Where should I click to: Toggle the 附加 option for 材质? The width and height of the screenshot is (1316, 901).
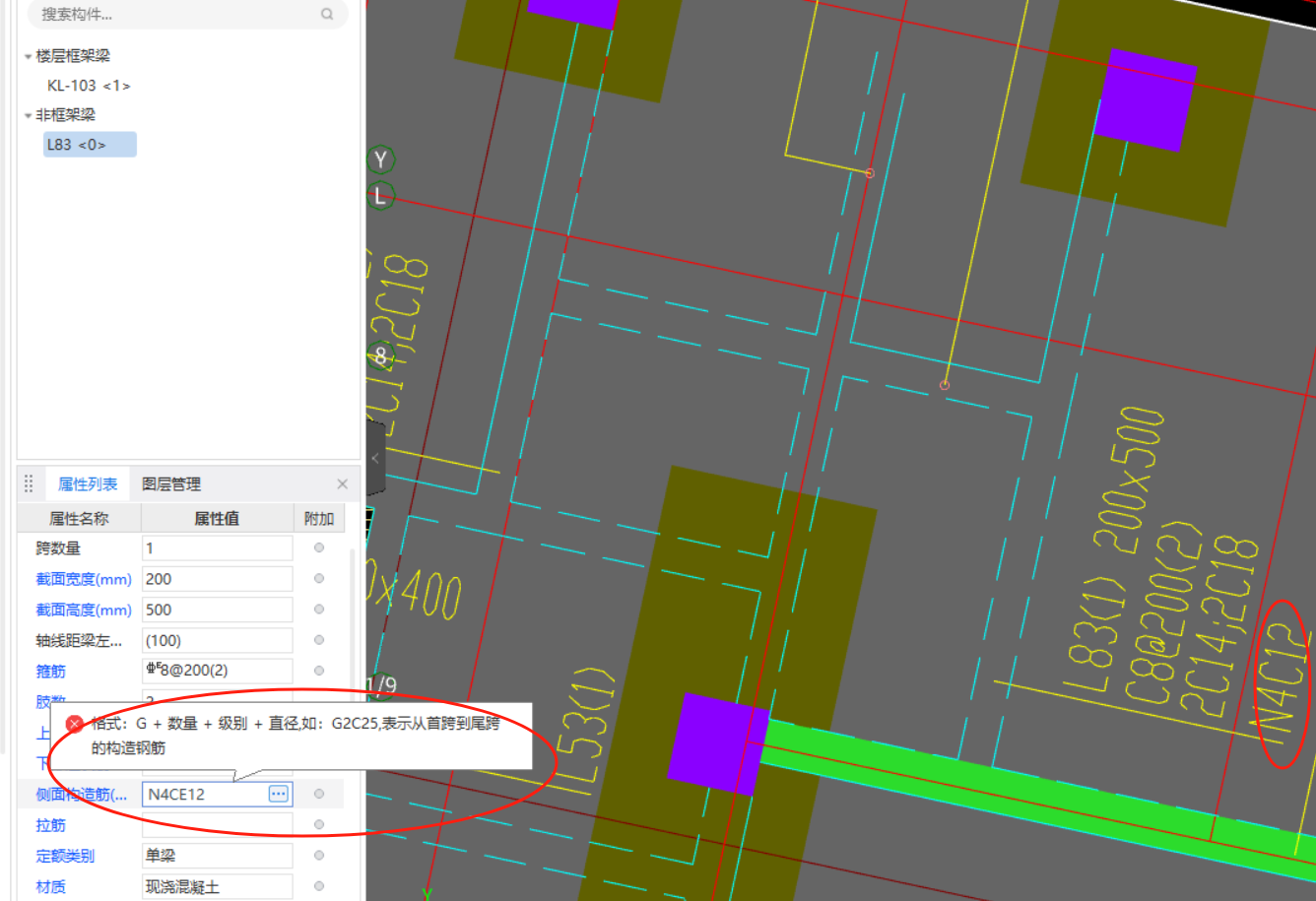(319, 886)
